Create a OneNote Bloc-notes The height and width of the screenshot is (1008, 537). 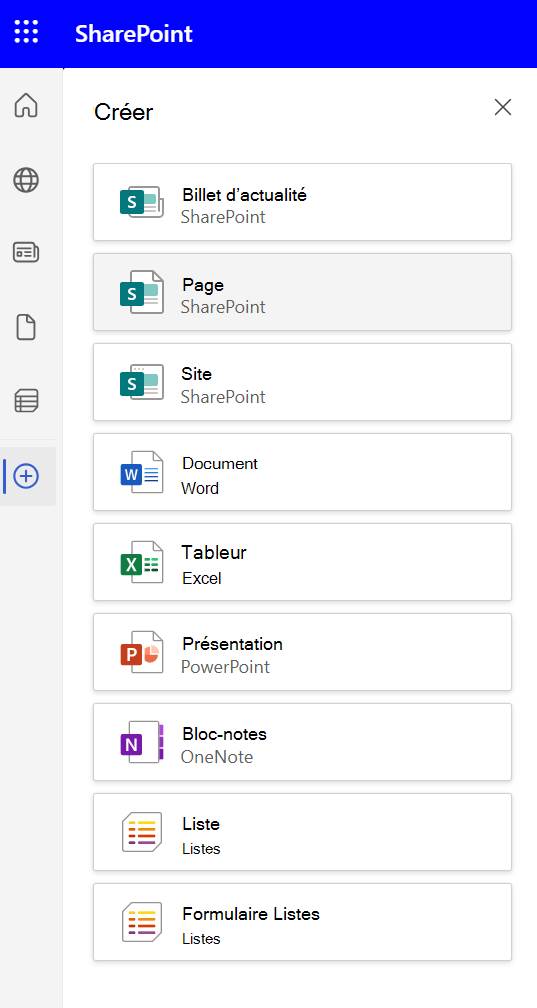pyautogui.click(x=302, y=742)
